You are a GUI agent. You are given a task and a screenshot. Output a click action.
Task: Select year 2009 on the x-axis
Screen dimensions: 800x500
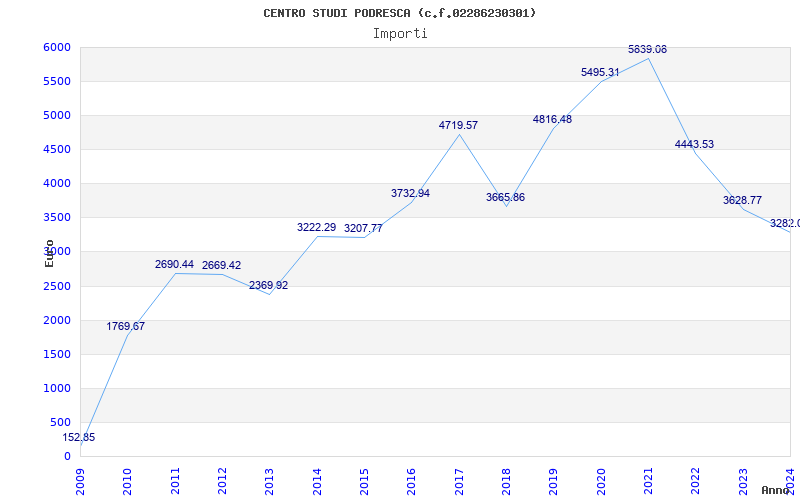pyautogui.click(x=80, y=481)
